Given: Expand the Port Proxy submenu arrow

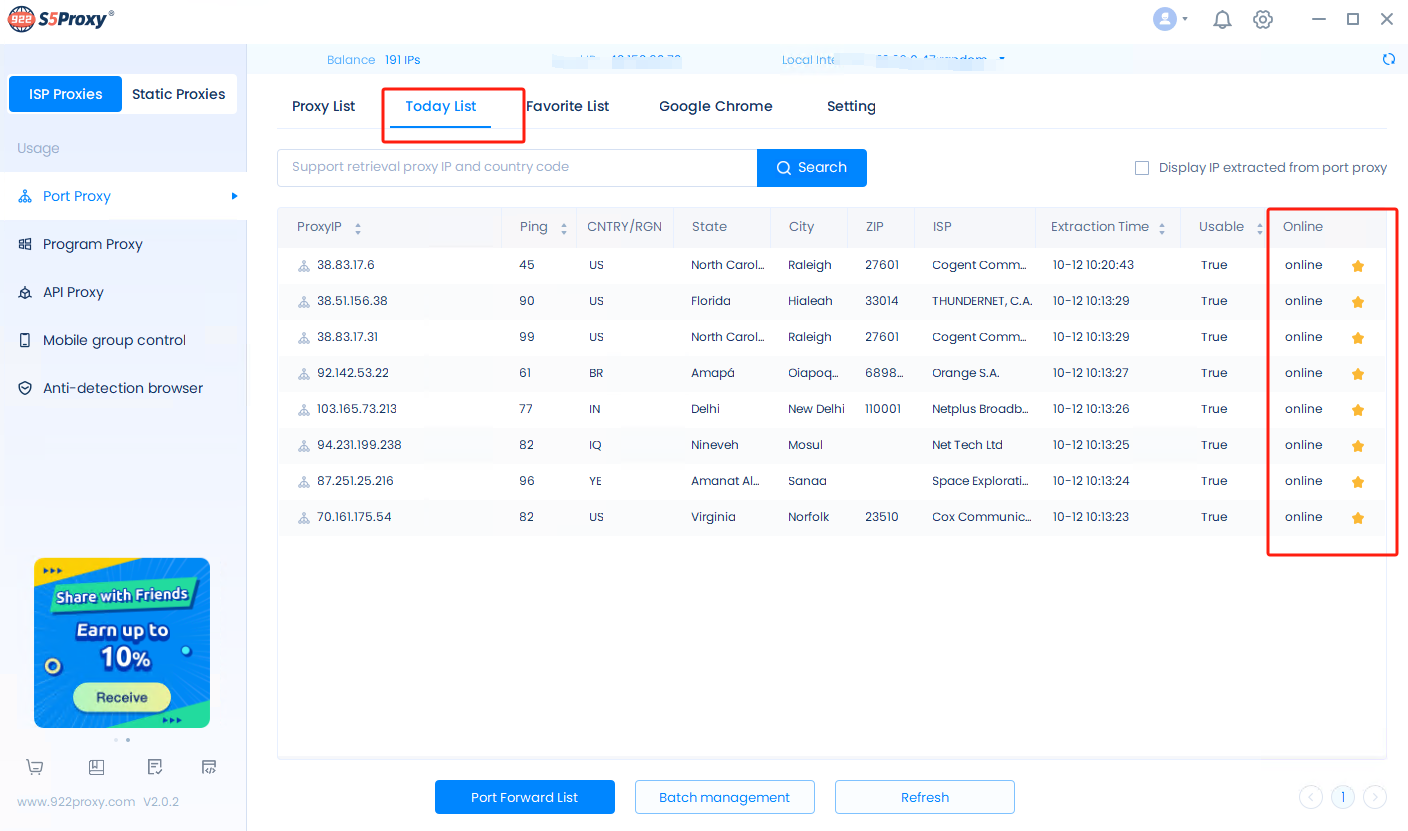Looking at the screenshot, I should point(234,196).
